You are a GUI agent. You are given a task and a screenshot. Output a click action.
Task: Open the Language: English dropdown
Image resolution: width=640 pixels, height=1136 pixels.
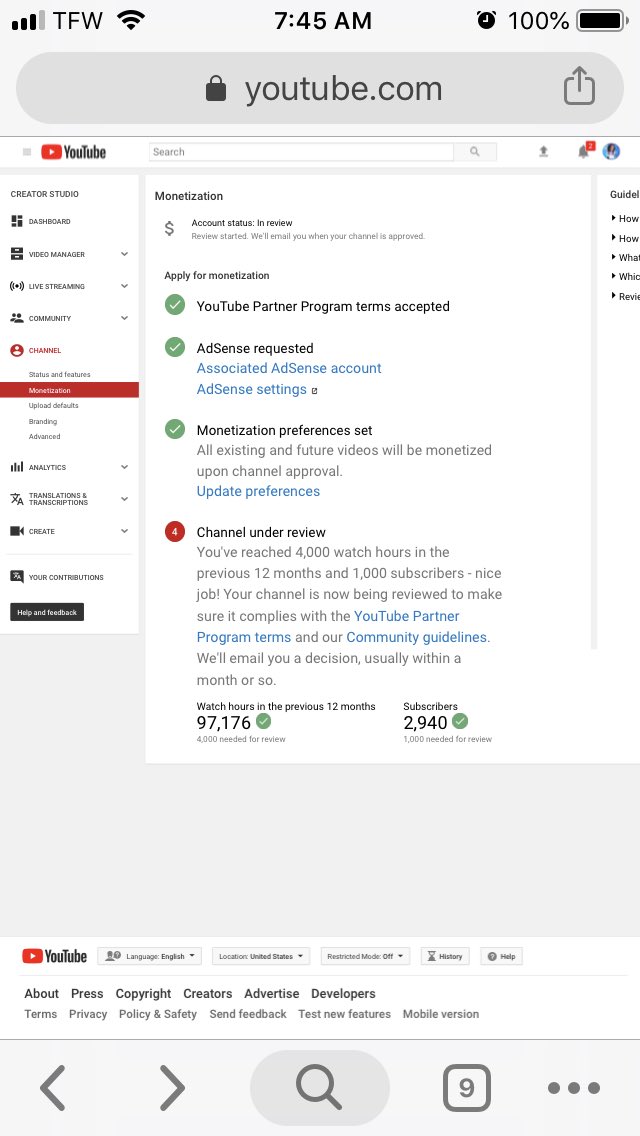click(150, 956)
